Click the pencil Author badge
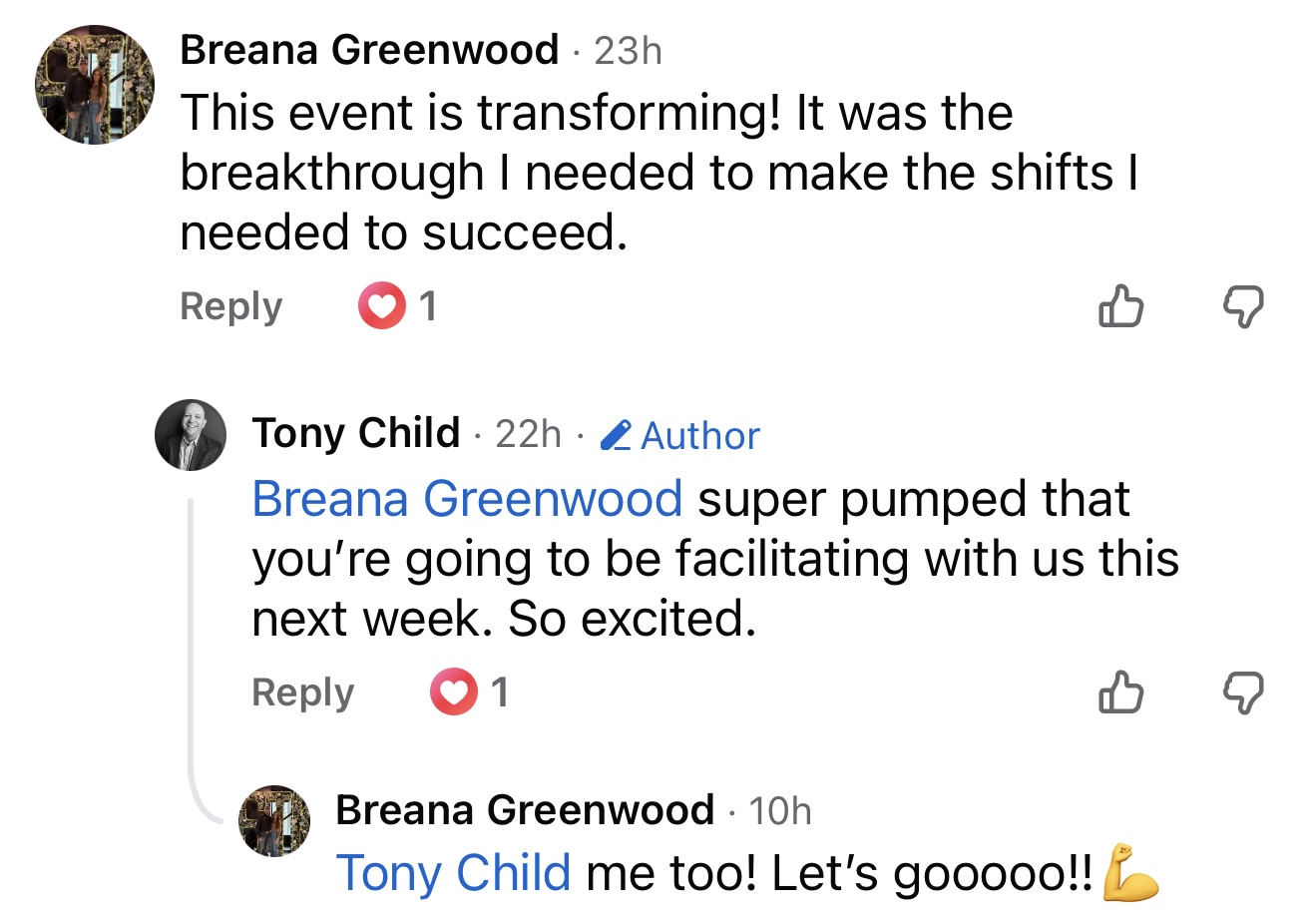 coord(680,435)
